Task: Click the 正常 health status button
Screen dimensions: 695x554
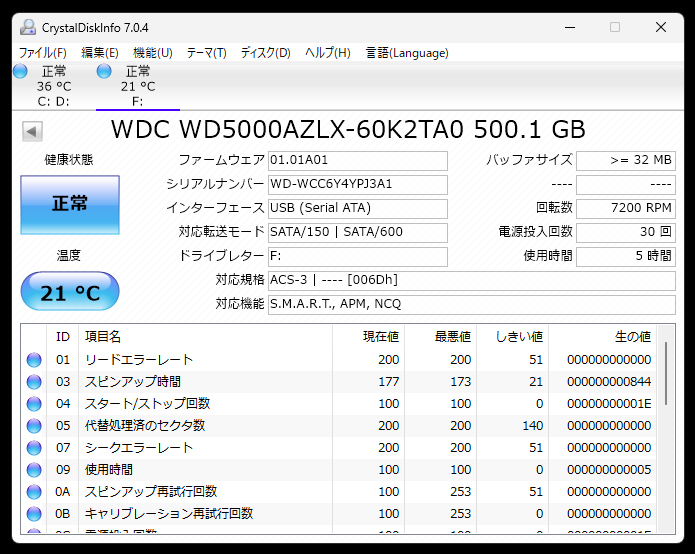Action: [x=70, y=204]
